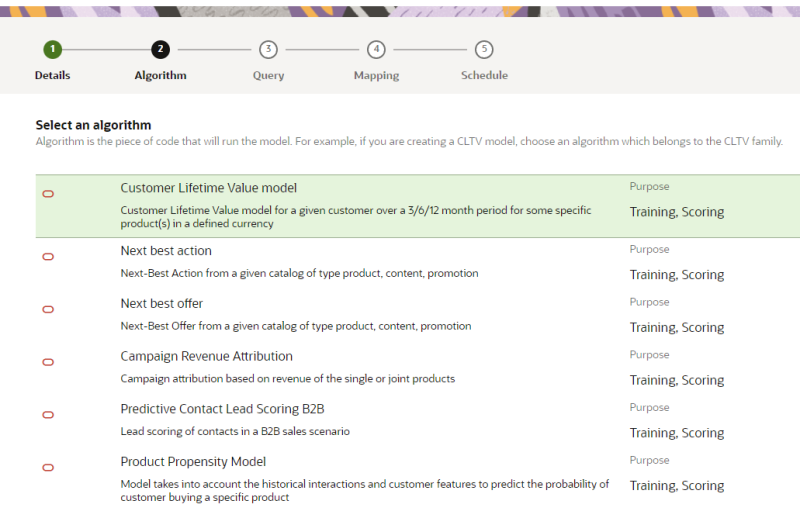Pick the Product Propensity Model radio button
Screen dimensions: 800x518
pos(48,467)
